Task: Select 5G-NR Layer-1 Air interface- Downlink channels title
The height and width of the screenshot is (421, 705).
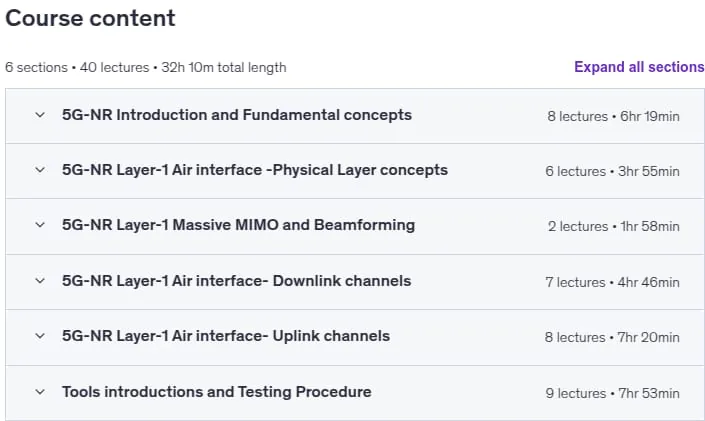Action: tap(236, 281)
